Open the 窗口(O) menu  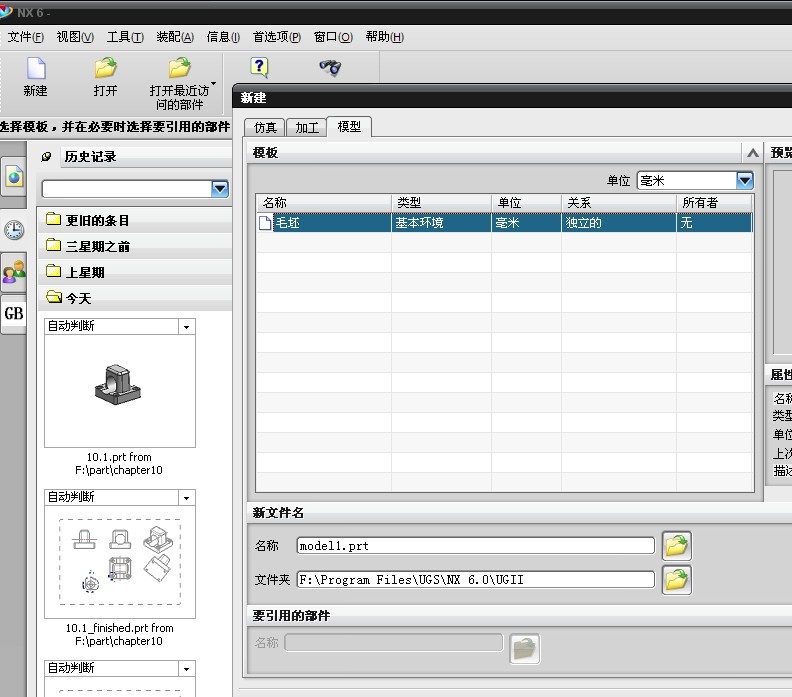tap(333, 37)
